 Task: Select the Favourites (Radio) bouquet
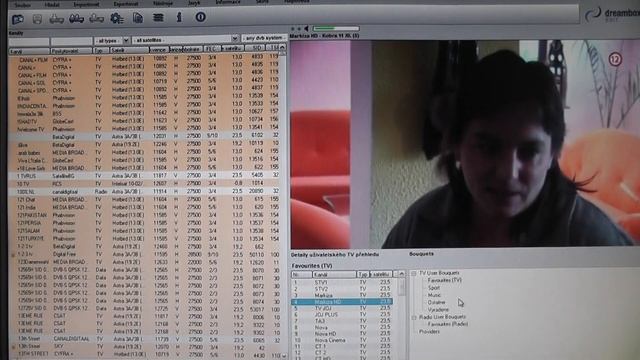point(447,324)
